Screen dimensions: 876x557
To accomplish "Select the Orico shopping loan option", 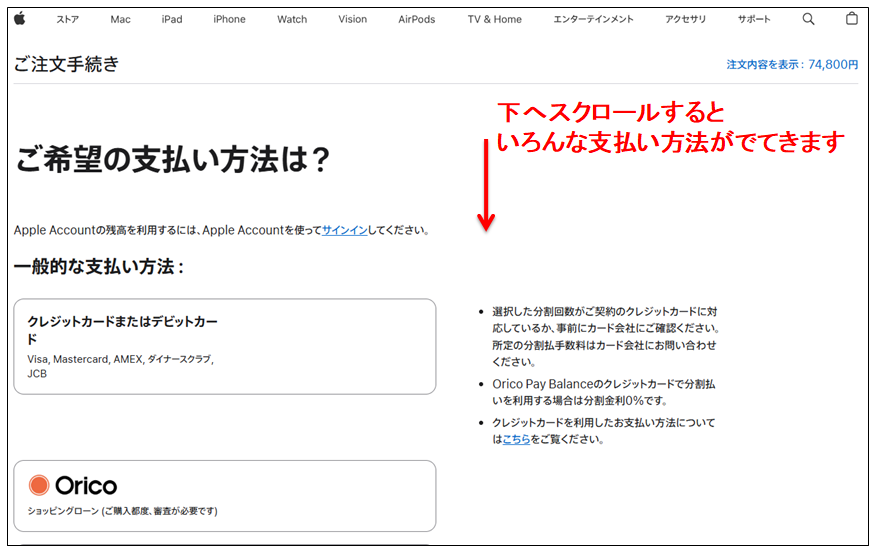I will click(x=225, y=496).
